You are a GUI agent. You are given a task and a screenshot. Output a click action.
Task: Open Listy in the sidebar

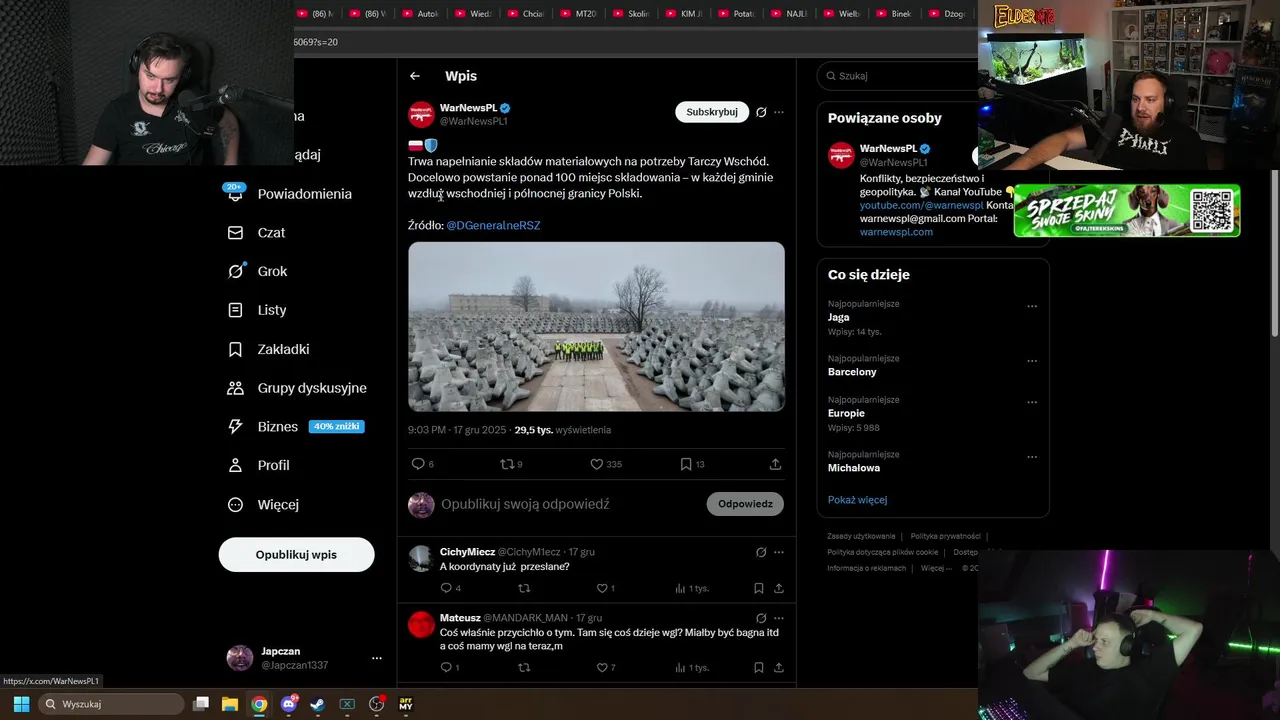point(257,310)
